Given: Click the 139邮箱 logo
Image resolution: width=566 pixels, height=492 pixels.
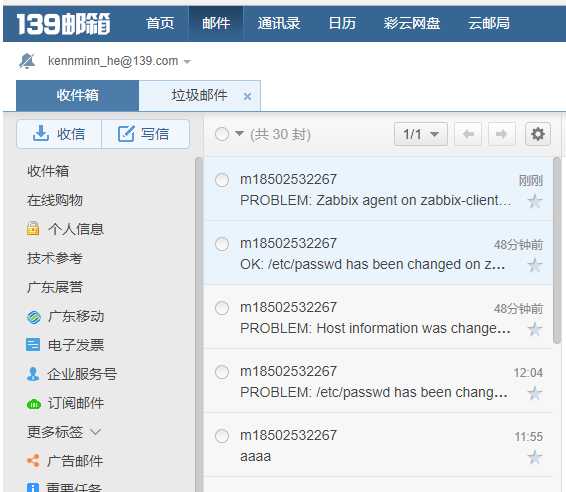Looking at the screenshot, I should [x=64, y=24].
